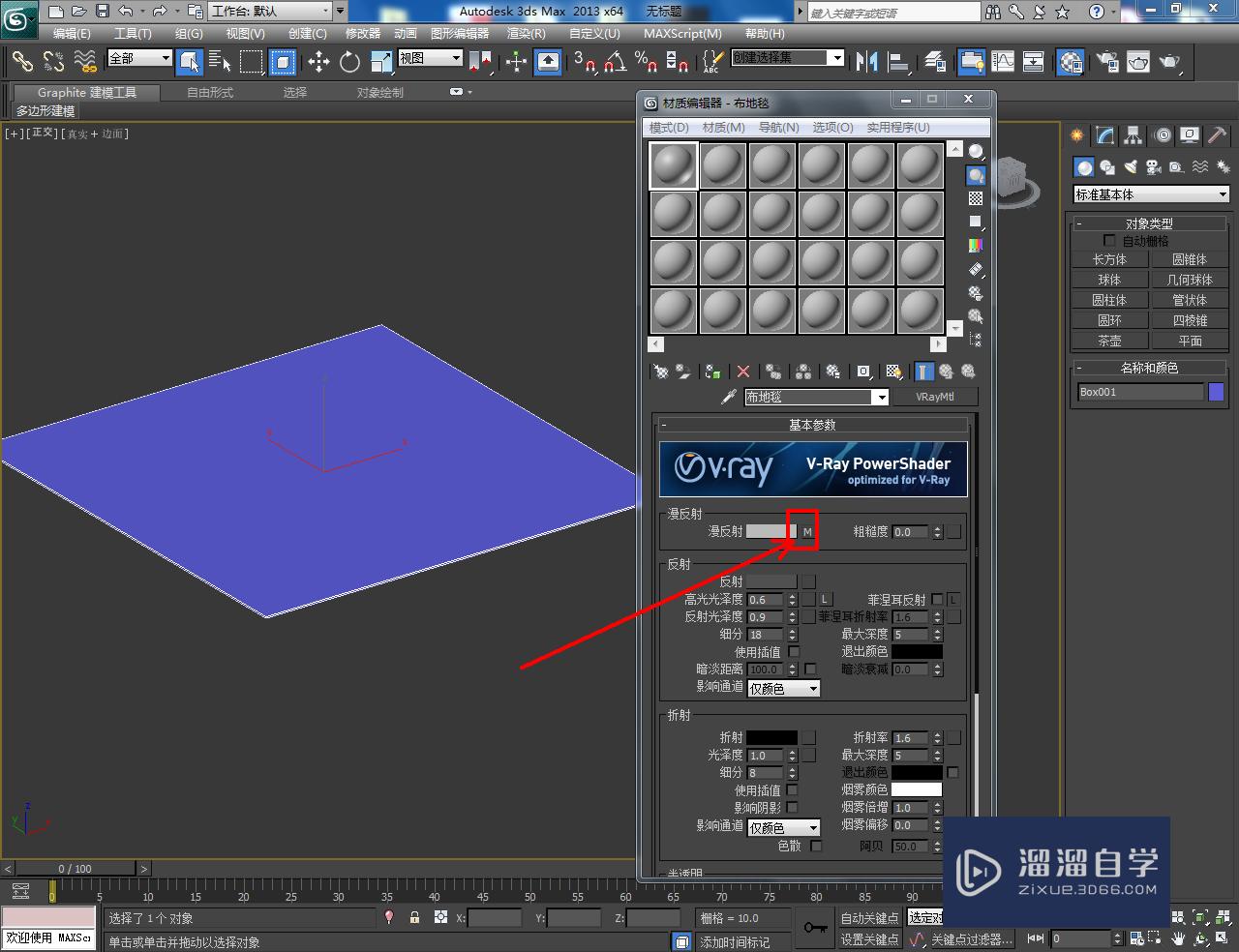This screenshot has height=952, width=1239.
Task: Switch to the 自由形式 ribbon tab
Action: [210, 92]
